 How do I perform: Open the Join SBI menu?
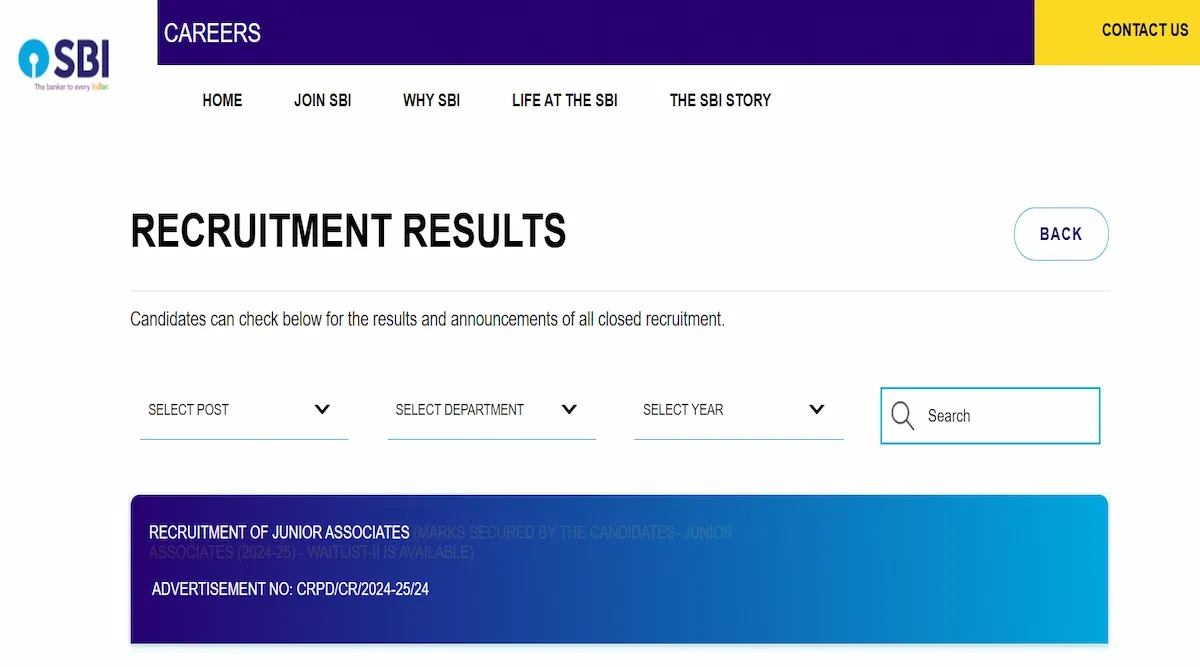pyautogui.click(x=322, y=100)
